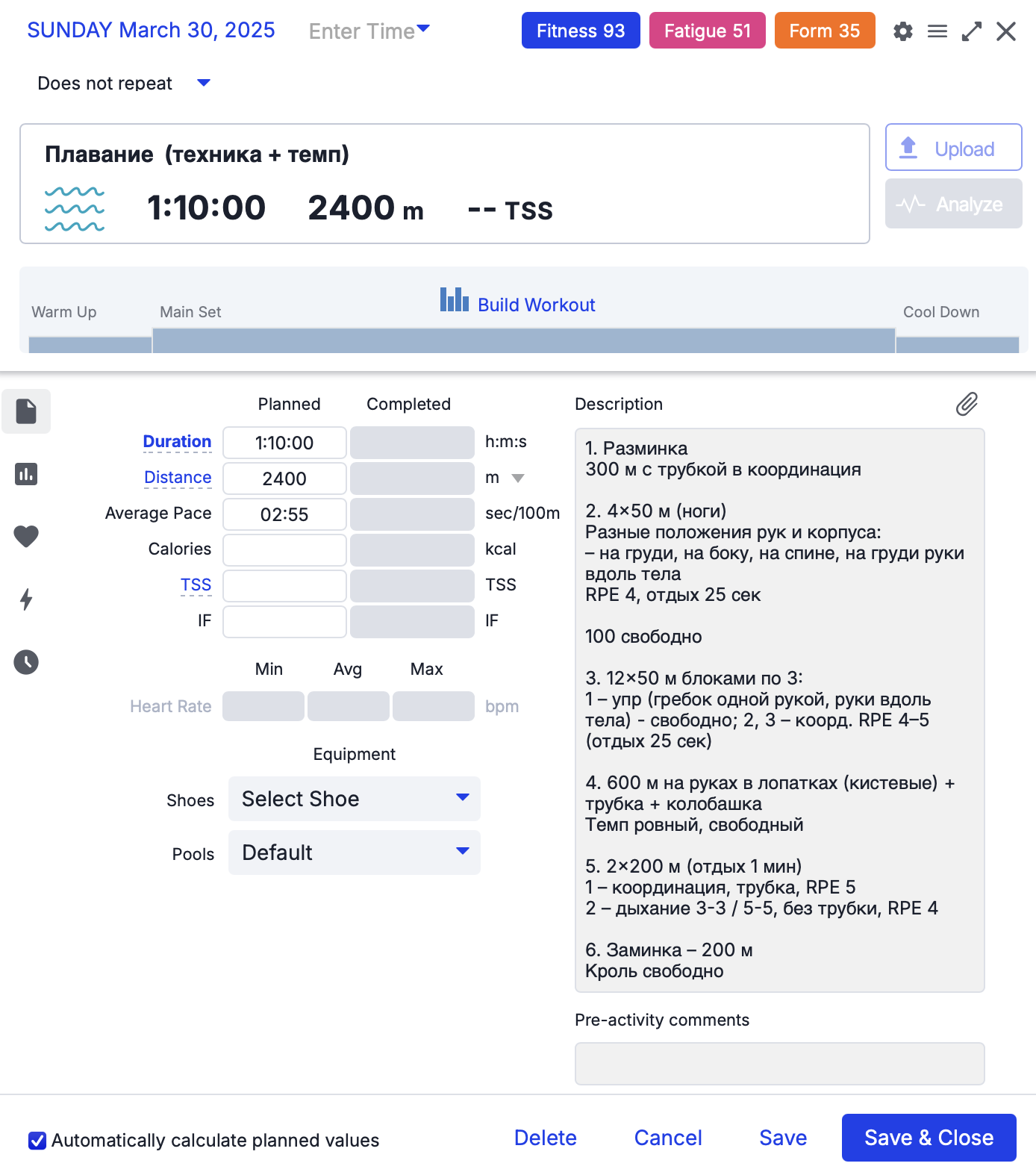Click the Save & Close button
This screenshot has width=1036, height=1175.
point(929,1138)
